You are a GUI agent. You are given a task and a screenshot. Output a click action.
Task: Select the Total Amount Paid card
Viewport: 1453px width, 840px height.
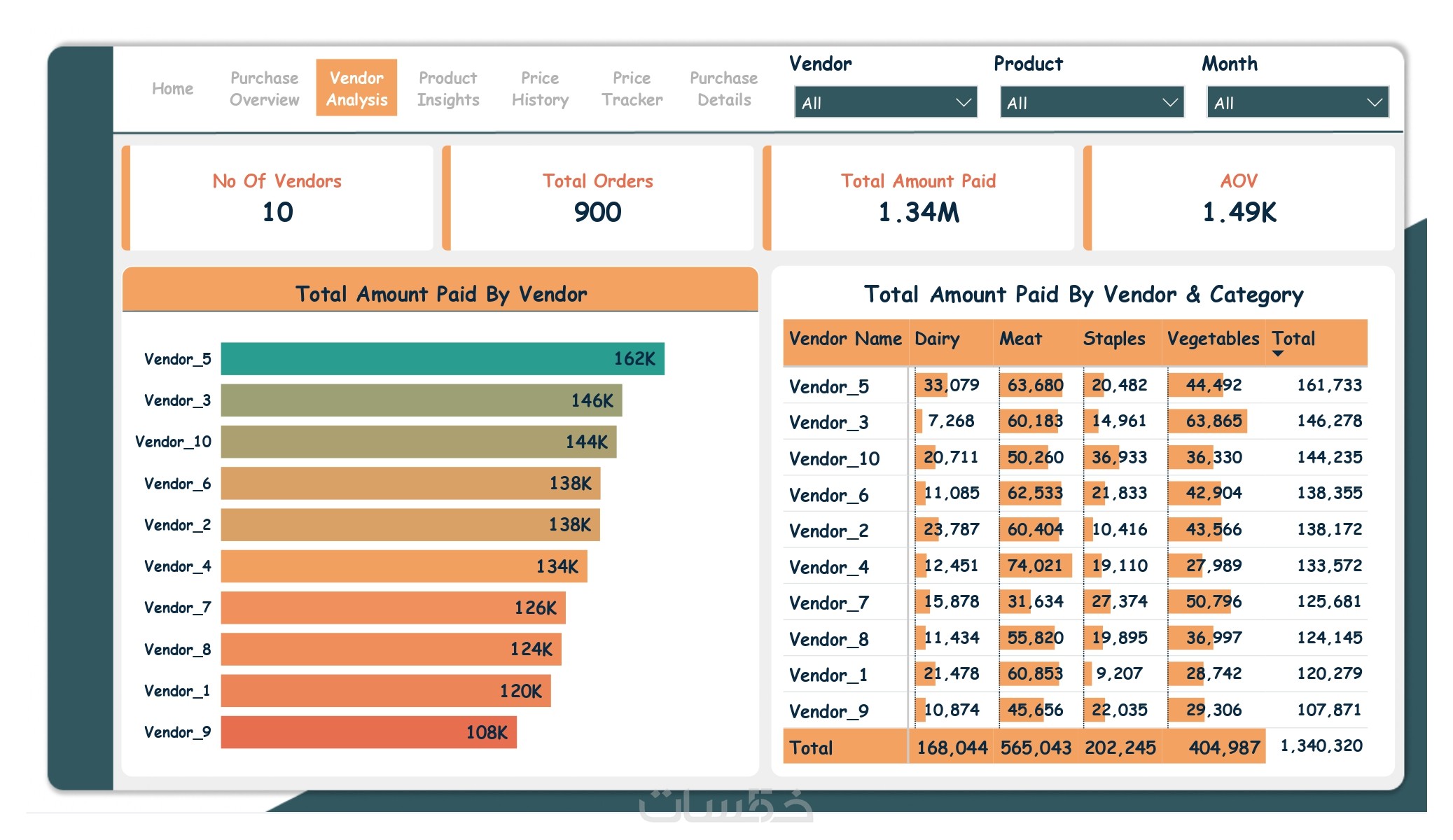(918, 198)
